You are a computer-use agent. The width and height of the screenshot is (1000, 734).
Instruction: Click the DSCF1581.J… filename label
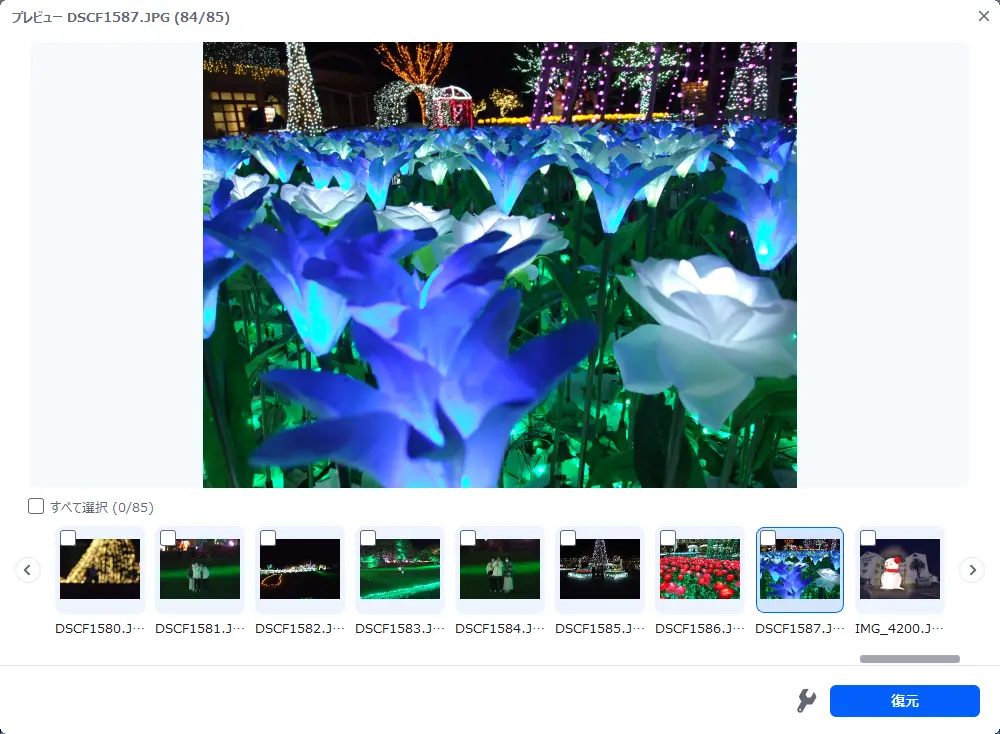tap(200, 628)
